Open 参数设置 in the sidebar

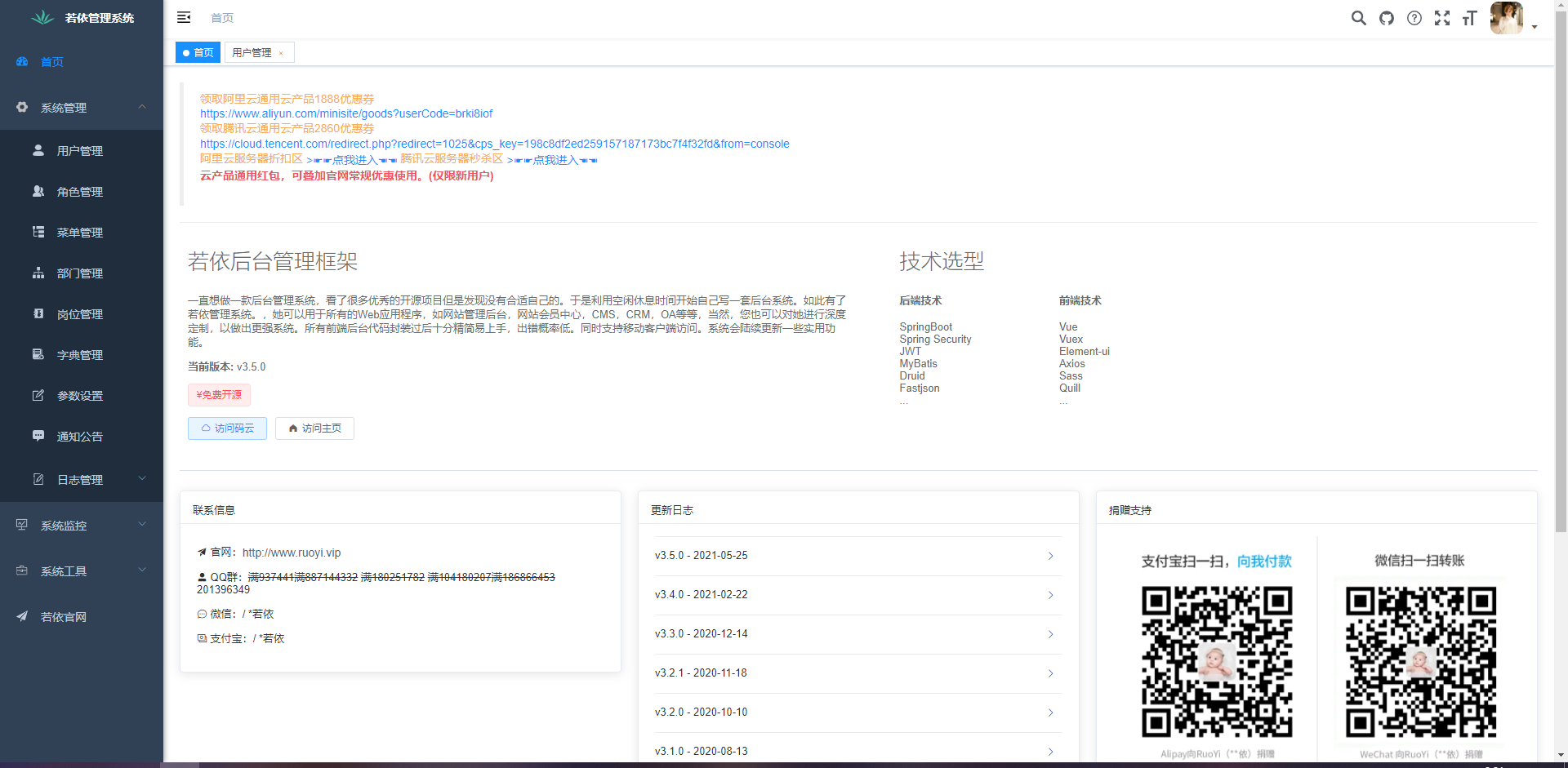pos(82,396)
